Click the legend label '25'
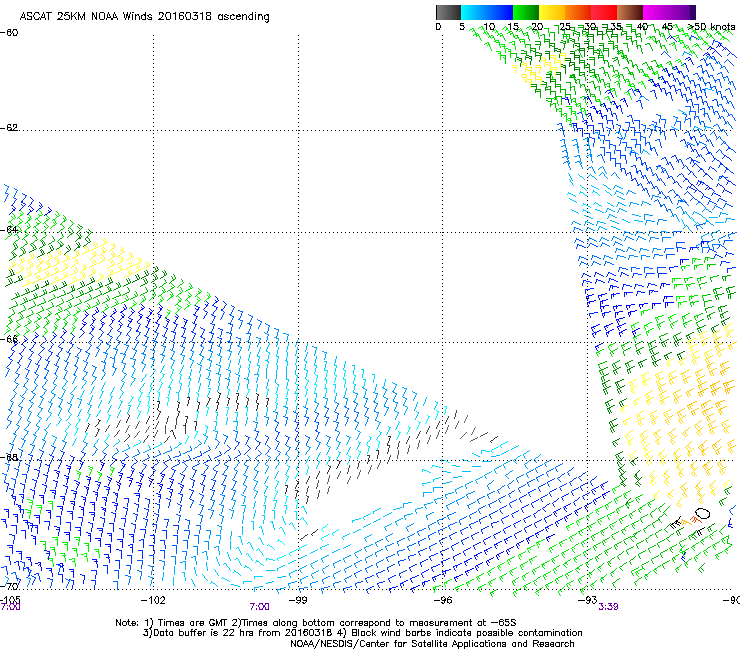Image resolution: width=740 pixels, height=650 pixels. (x=565, y=26)
